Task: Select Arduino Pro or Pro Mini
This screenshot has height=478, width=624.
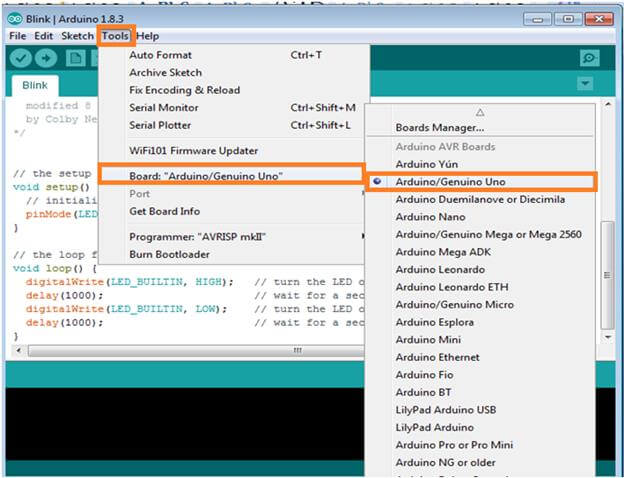Action: coord(481,445)
